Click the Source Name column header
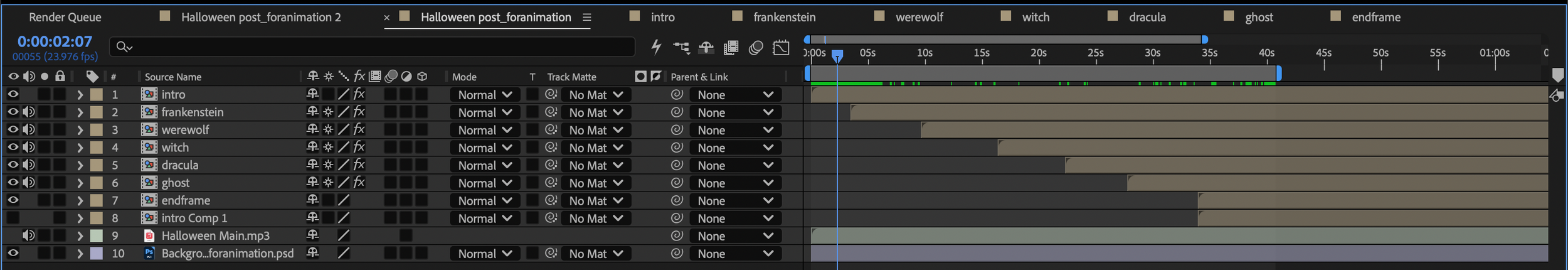The height and width of the screenshot is (270, 1568). (173, 77)
